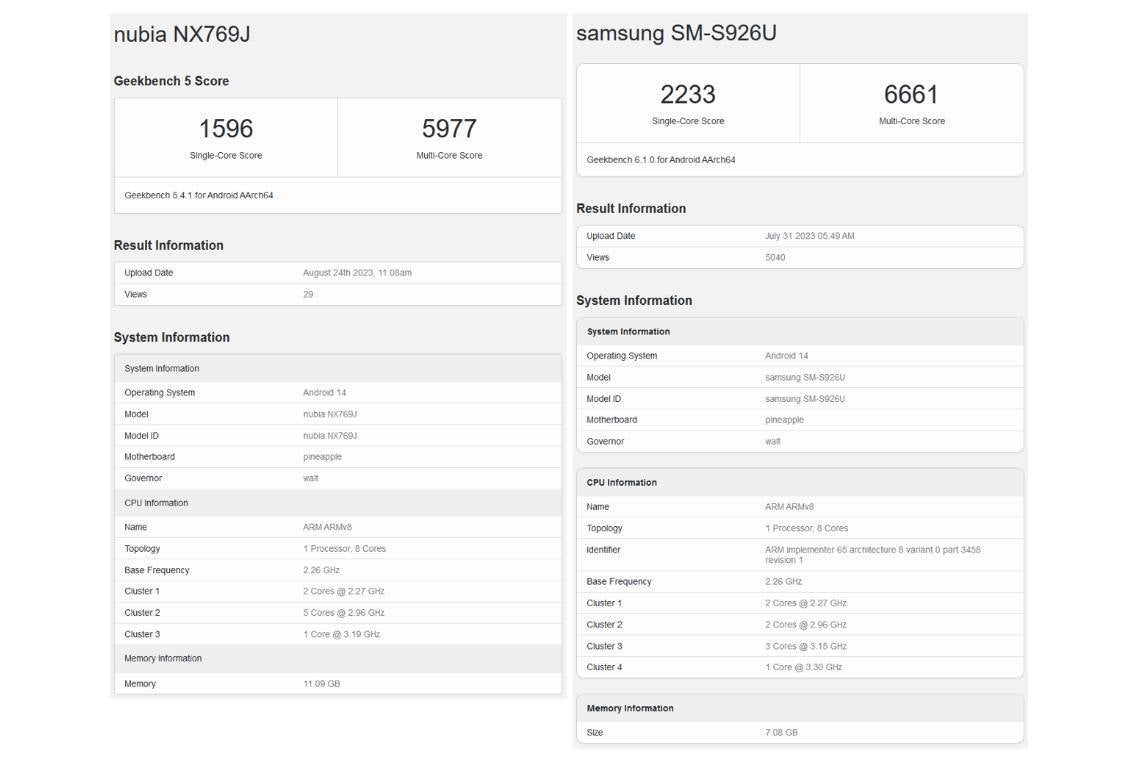The height and width of the screenshot is (760, 1140).
Task: Click samsung Topology 1 Processor, 8 Cores
Action: pos(806,528)
